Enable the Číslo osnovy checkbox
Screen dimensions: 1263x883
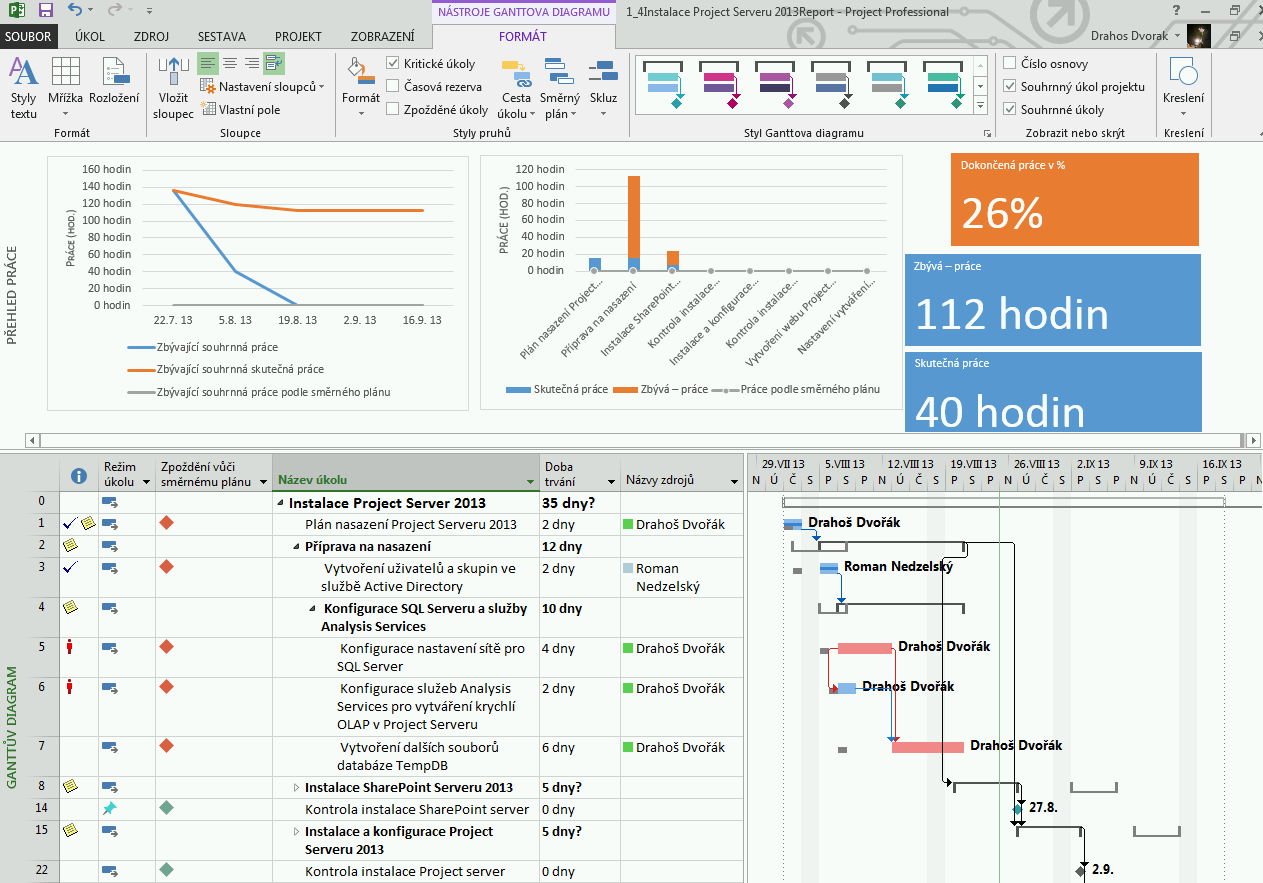point(1010,64)
